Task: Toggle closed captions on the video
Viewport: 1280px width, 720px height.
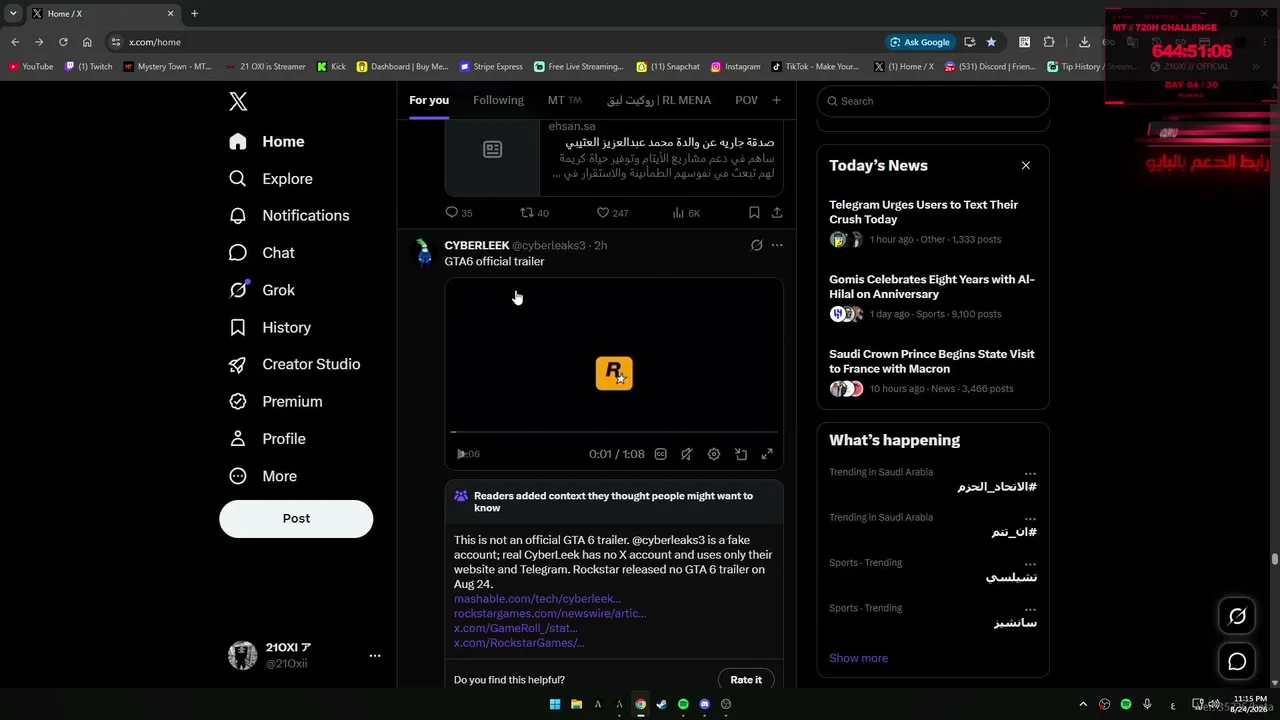Action: 660,454
